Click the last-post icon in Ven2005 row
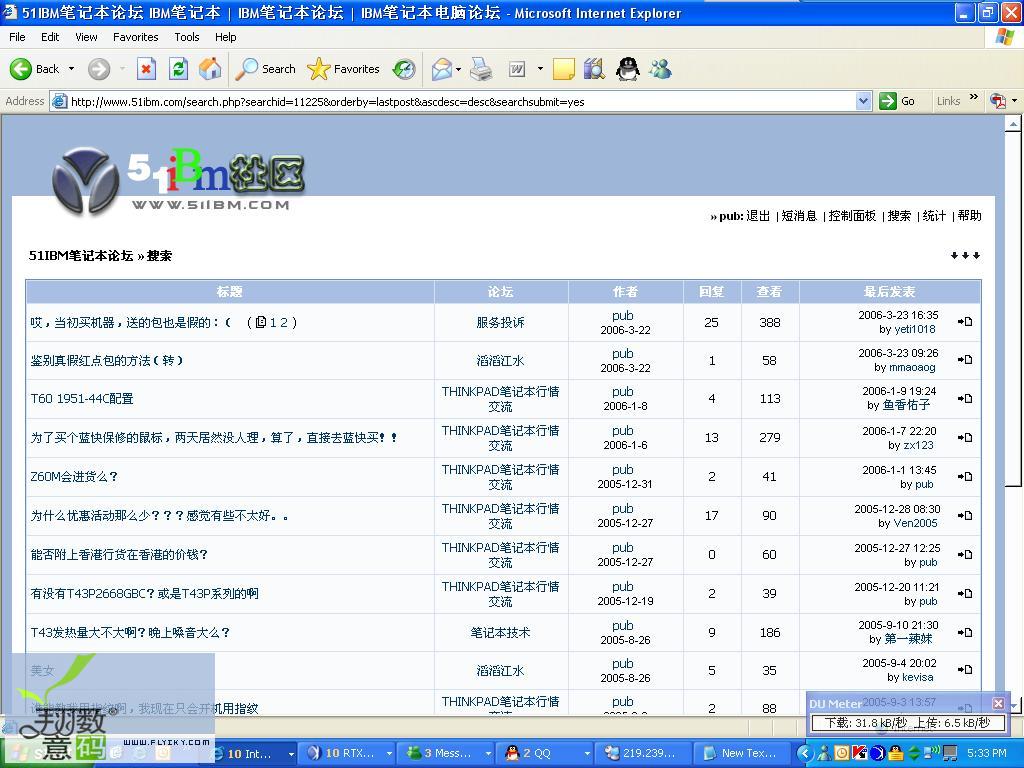Screen dimensions: 1024x768 coord(965,515)
